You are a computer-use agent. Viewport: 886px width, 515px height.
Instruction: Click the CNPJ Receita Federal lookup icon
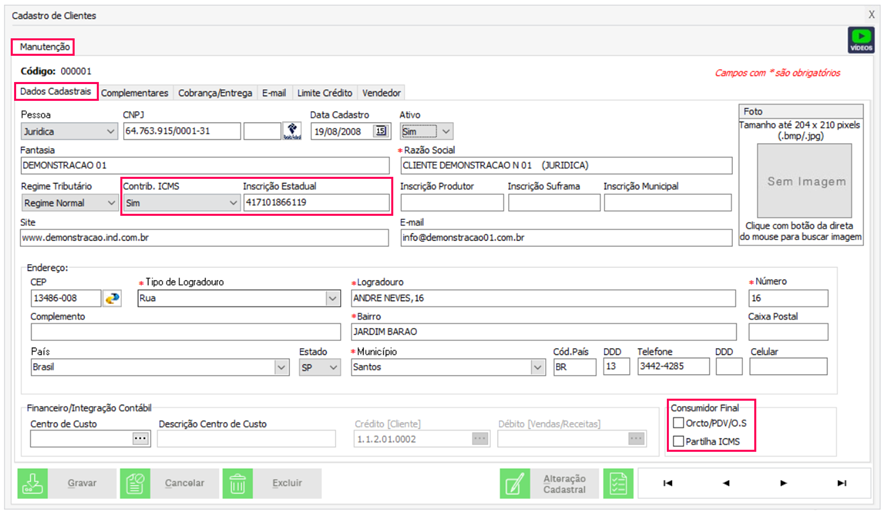tap(292, 131)
